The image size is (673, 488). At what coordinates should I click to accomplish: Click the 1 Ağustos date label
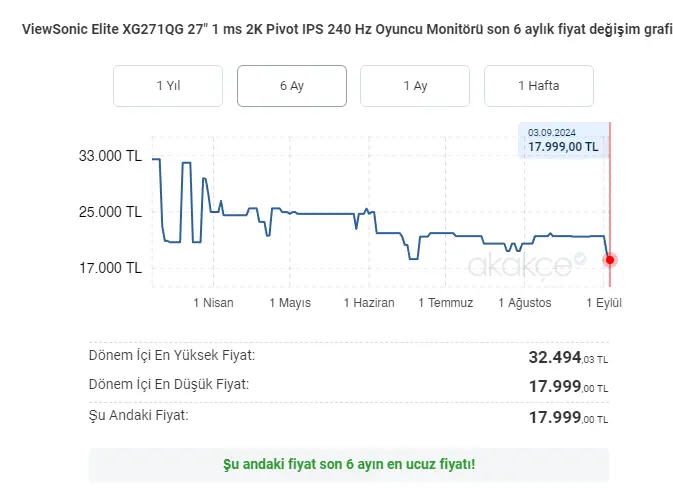(x=524, y=303)
